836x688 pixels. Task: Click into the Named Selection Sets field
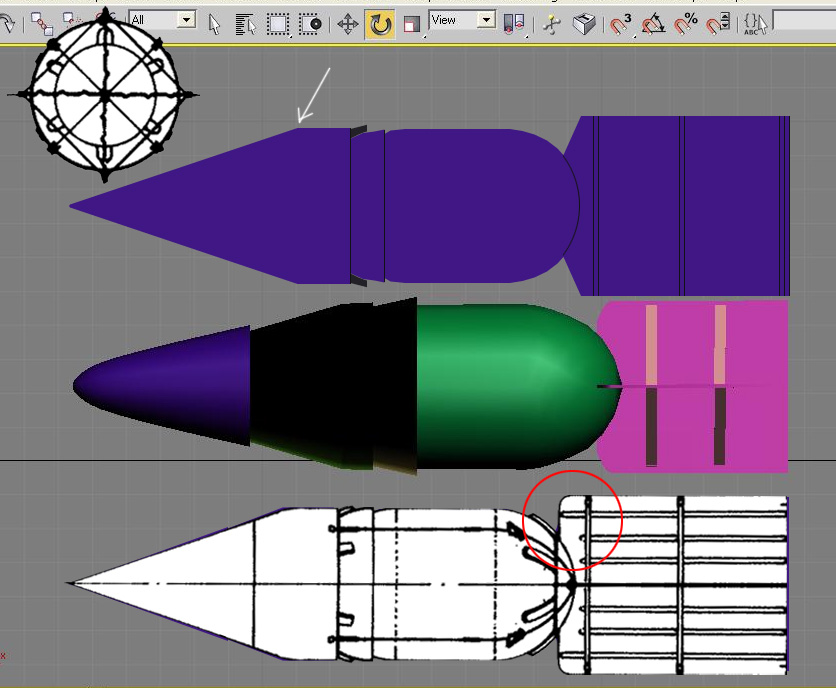[804, 21]
